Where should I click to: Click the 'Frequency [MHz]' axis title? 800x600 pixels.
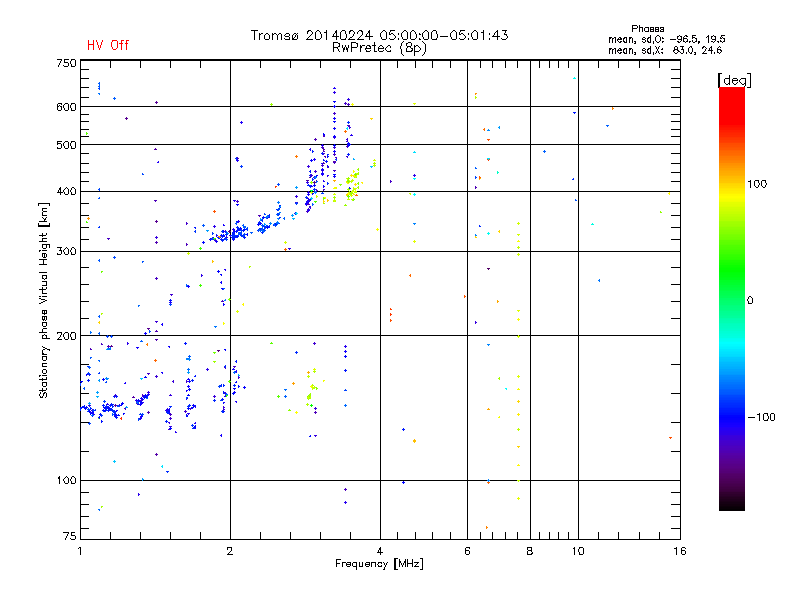(x=379, y=564)
